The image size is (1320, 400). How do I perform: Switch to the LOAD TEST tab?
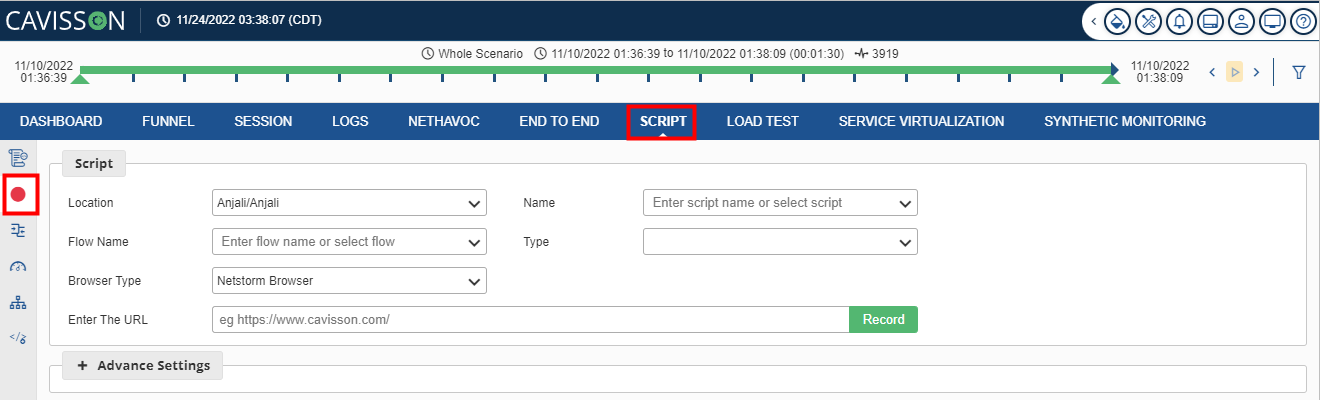pos(762,121)
